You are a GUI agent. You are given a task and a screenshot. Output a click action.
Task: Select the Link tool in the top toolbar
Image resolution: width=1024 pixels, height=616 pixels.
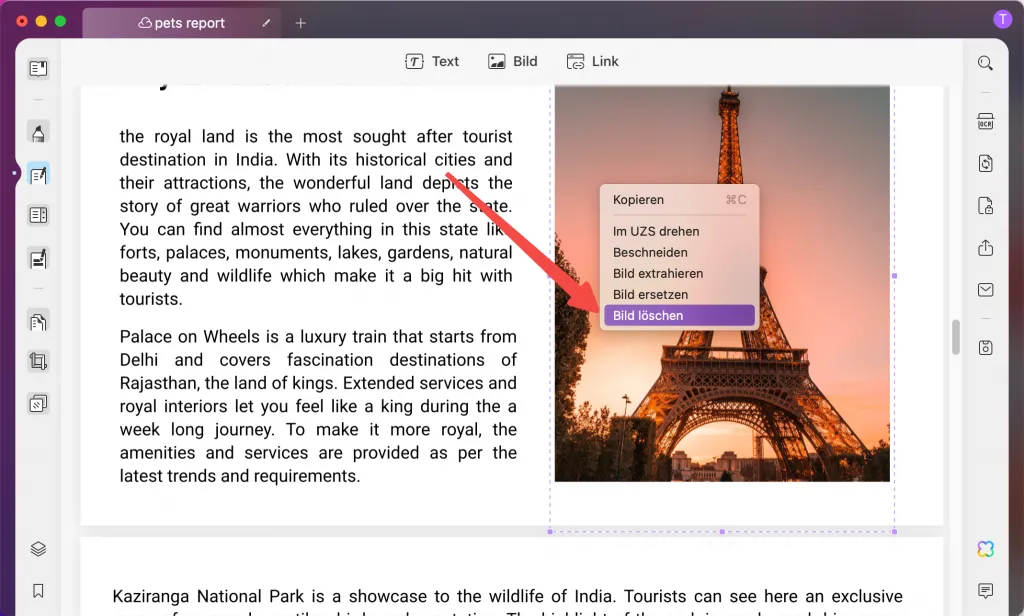click(592, 61)
